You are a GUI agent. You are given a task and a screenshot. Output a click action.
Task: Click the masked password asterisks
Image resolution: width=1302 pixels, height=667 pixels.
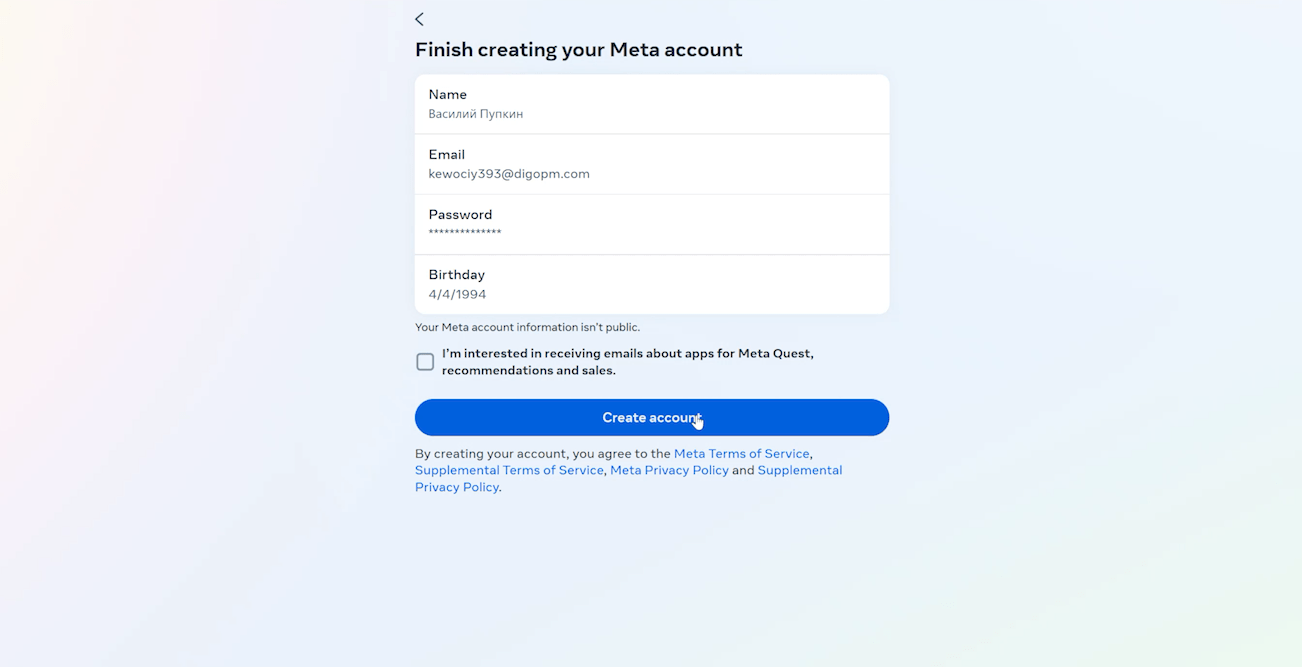[465, 233]
